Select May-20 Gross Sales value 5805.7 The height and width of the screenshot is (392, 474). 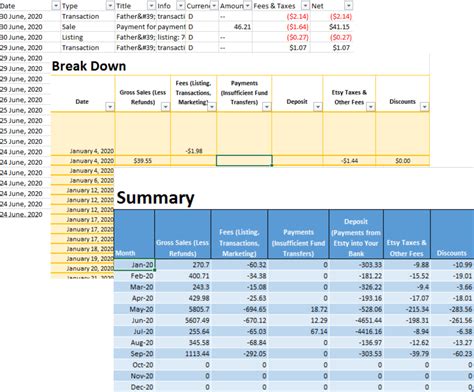(183, 309)
